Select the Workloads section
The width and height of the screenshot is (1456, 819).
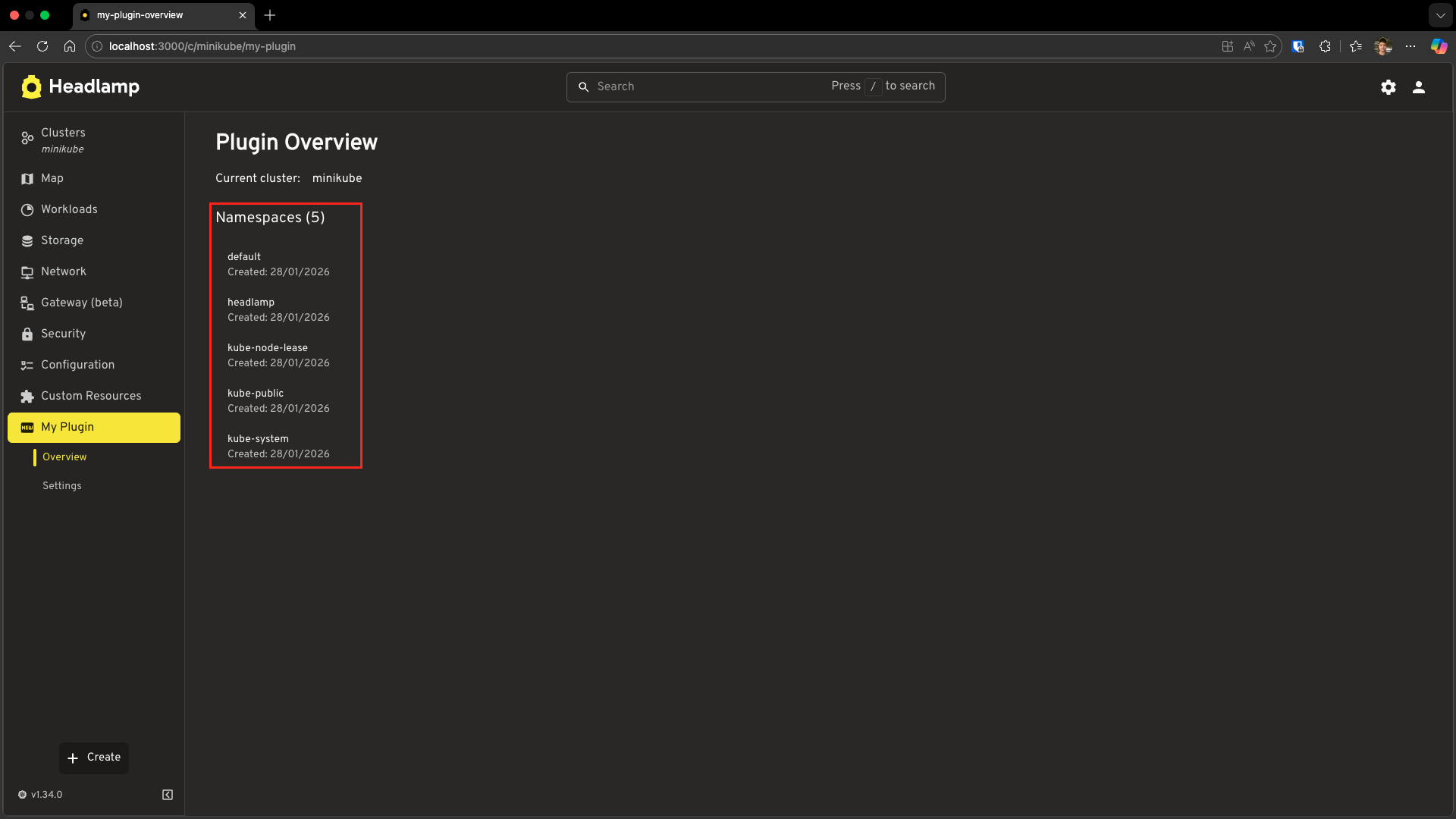pos(68,209)
